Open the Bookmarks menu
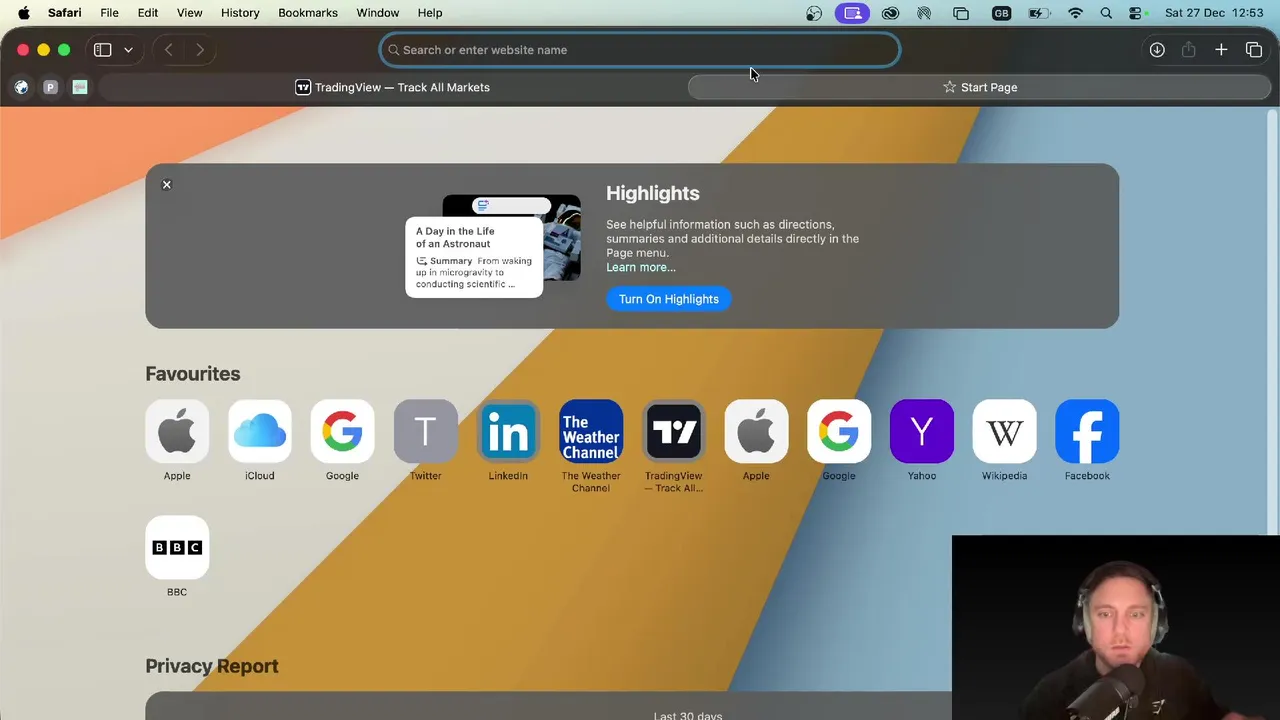 point(308,13)
